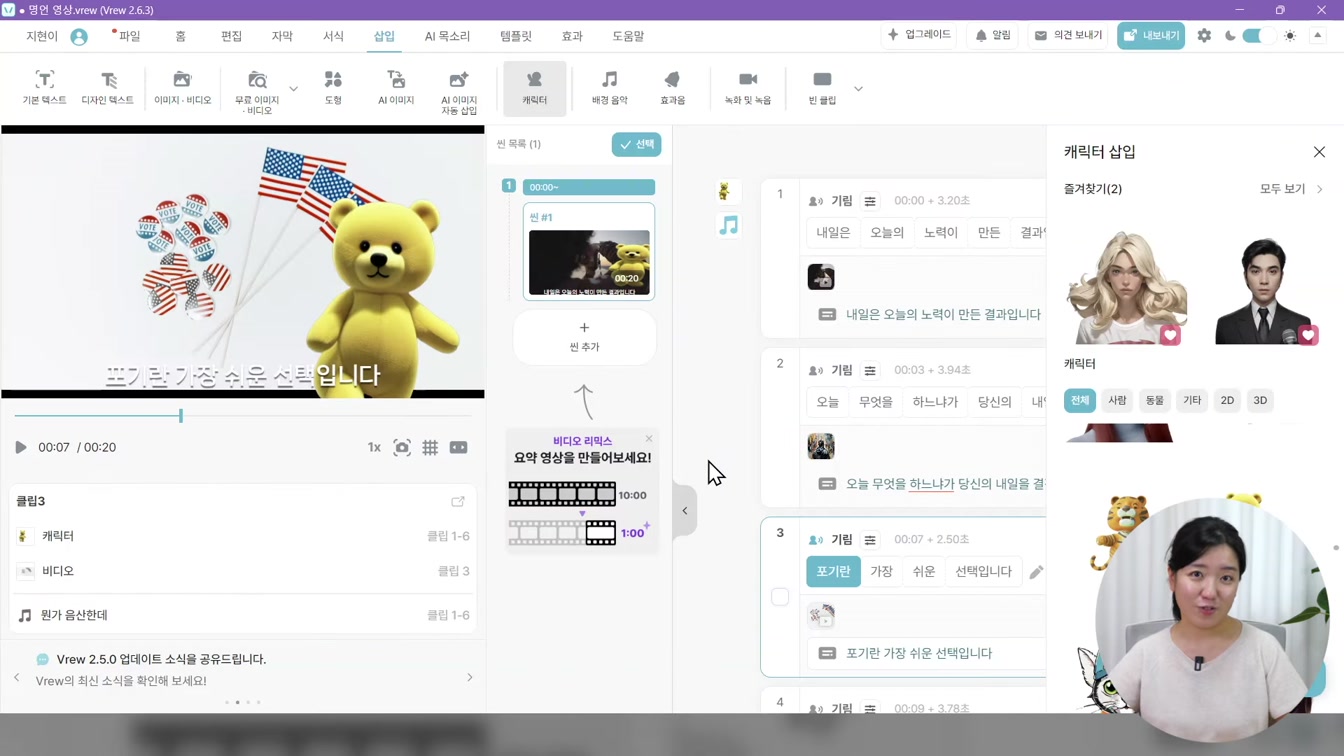1344x756 pixels.
Task: Unfavorite the suited man character heart
Action: coord(1308,335)
